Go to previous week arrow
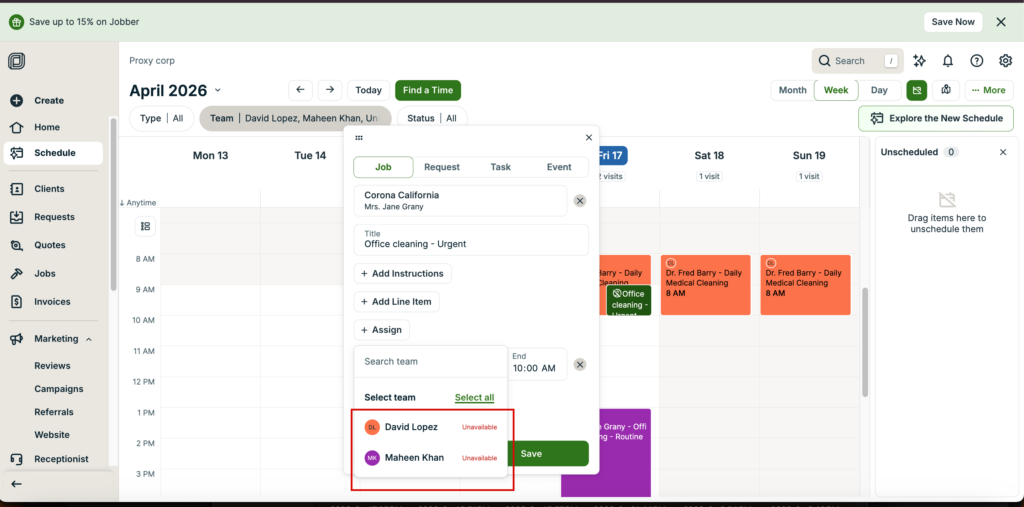This screenshot has height=507, width=1024. coord(300,90)
